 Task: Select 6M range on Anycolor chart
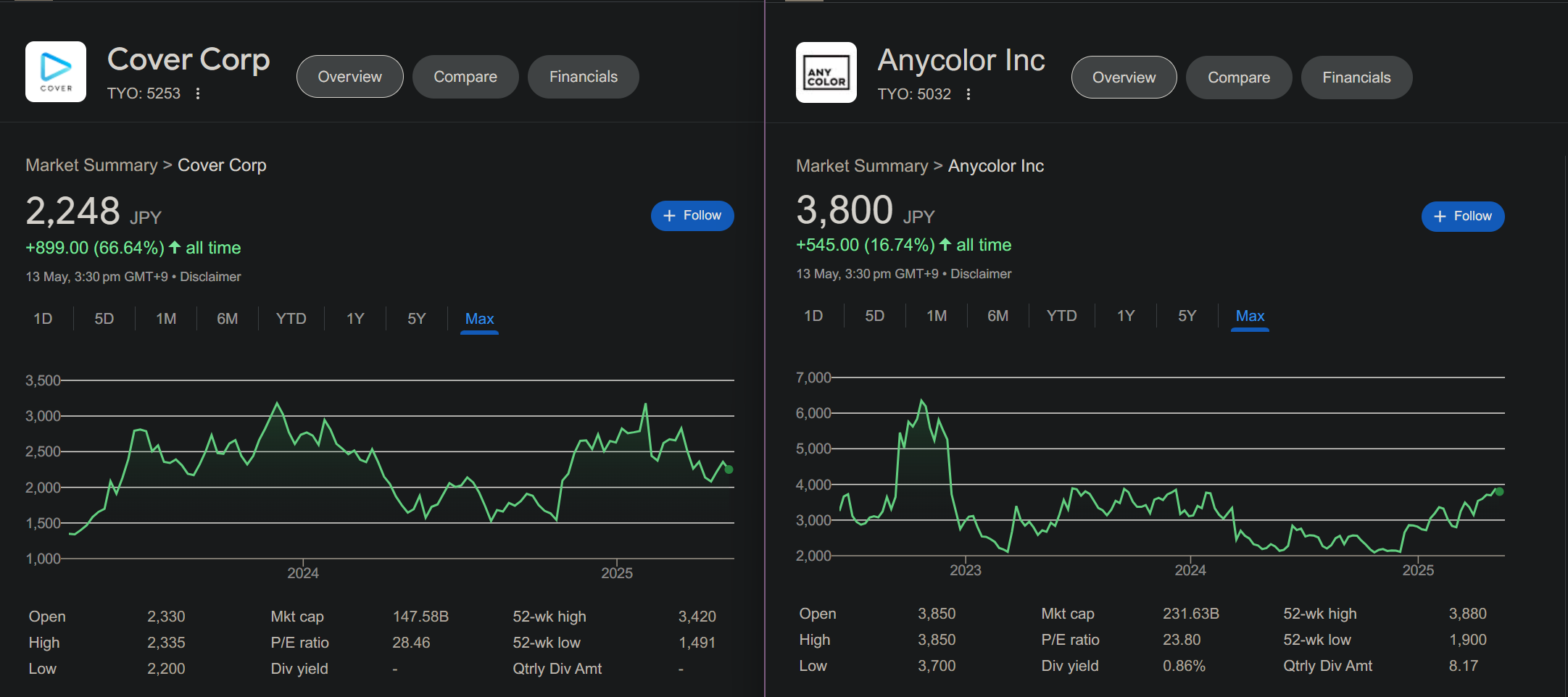click(997, 316)
